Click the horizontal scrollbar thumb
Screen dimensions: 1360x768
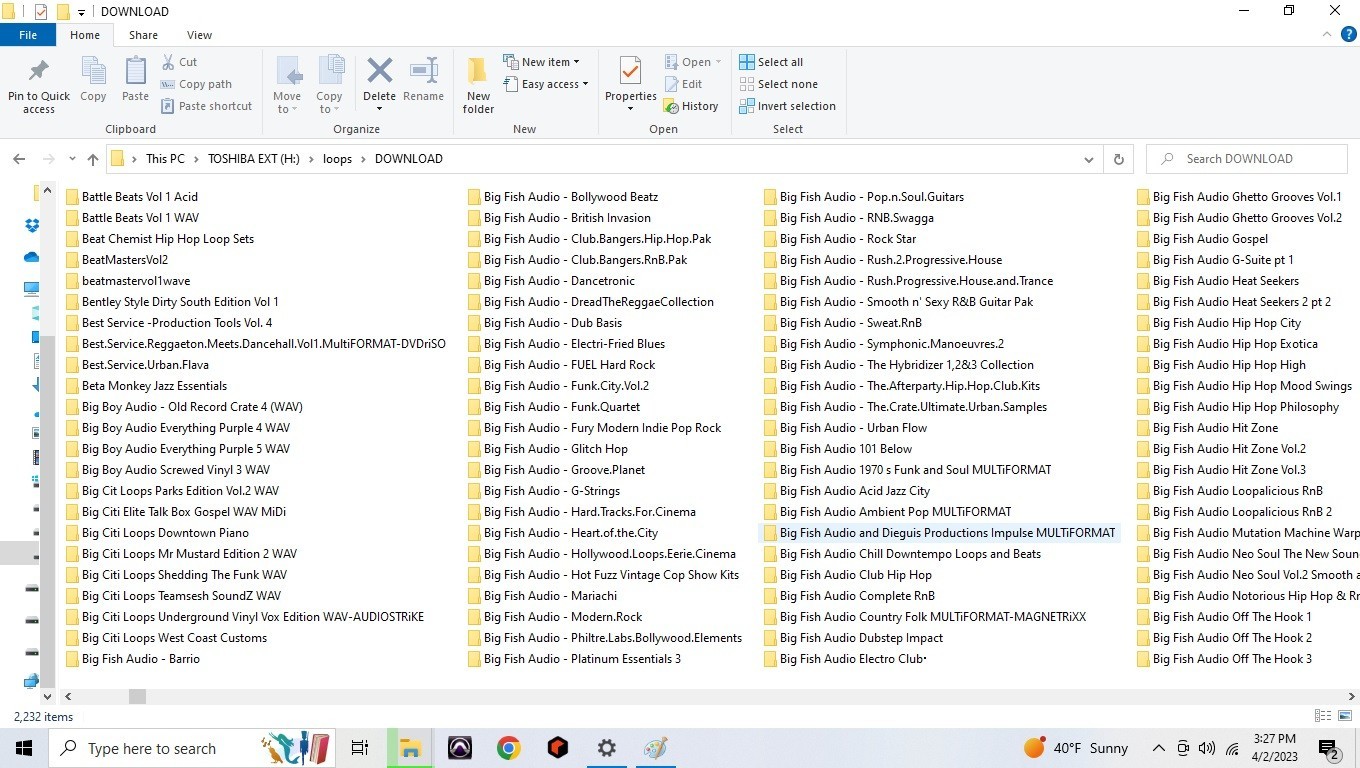[137, 696]
